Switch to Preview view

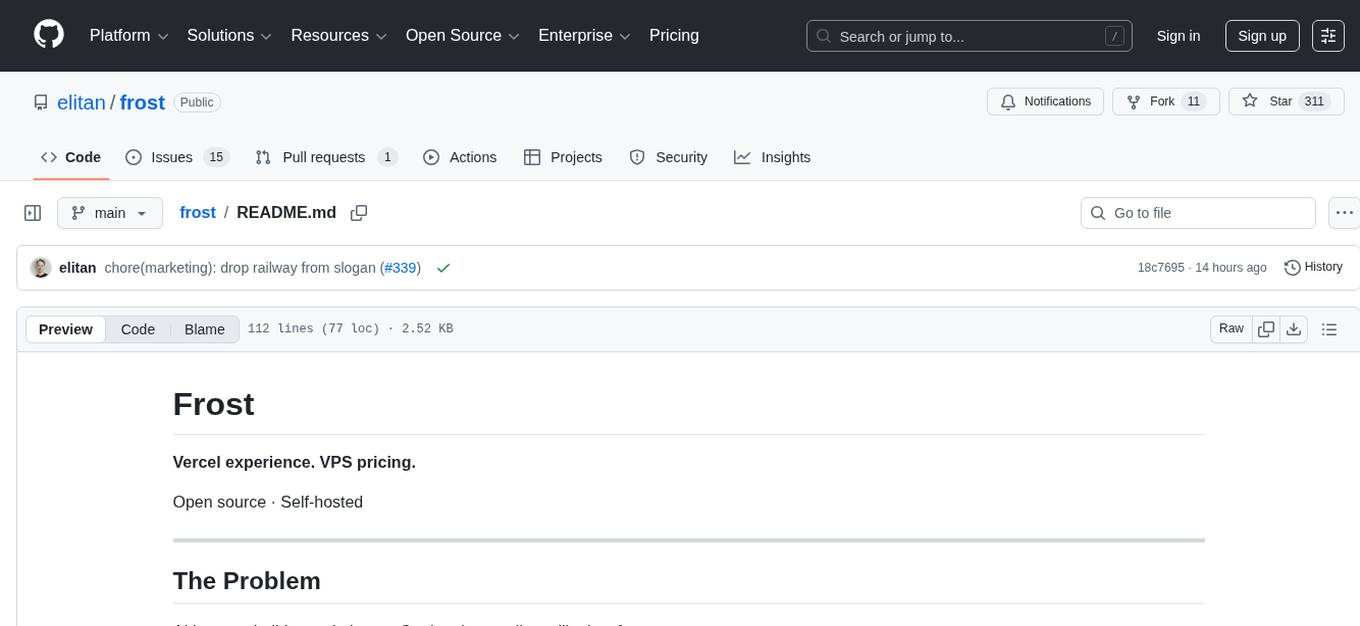pyautogui.click(x=66, y=329)
